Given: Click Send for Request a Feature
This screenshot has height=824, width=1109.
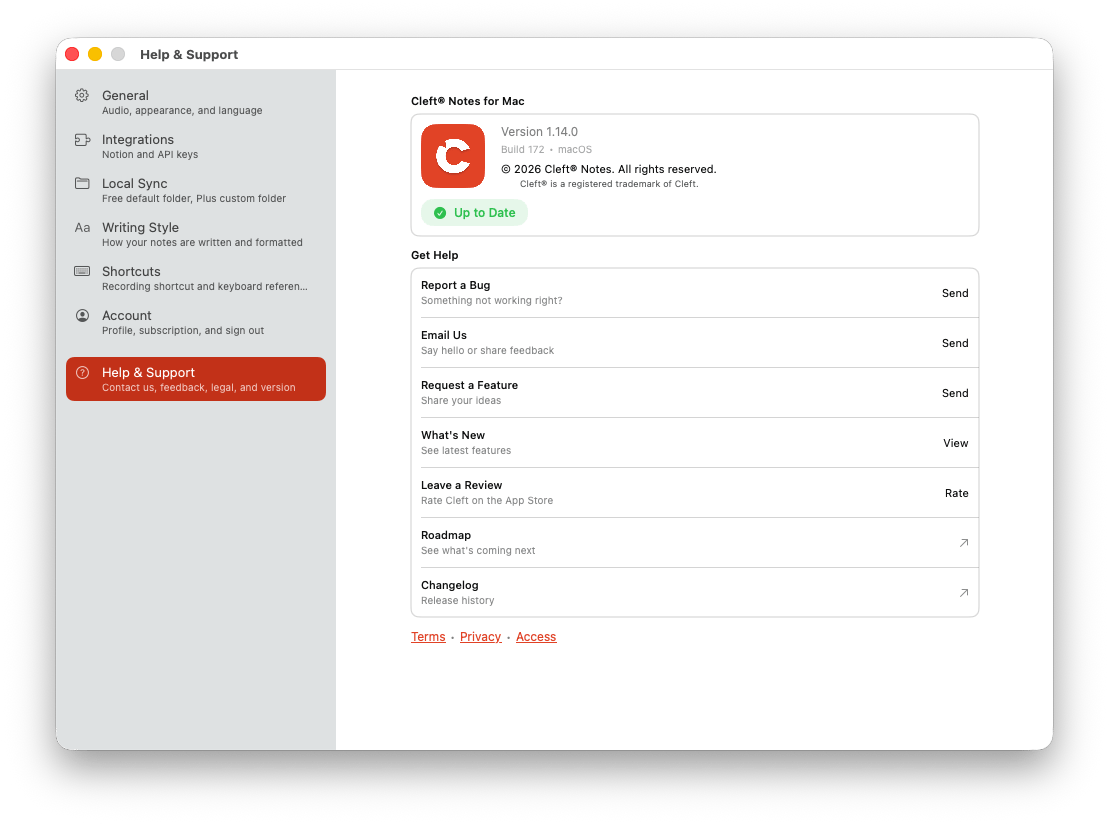Looking at the screenshot, I should pyautogui.click(x=955, y=393).
